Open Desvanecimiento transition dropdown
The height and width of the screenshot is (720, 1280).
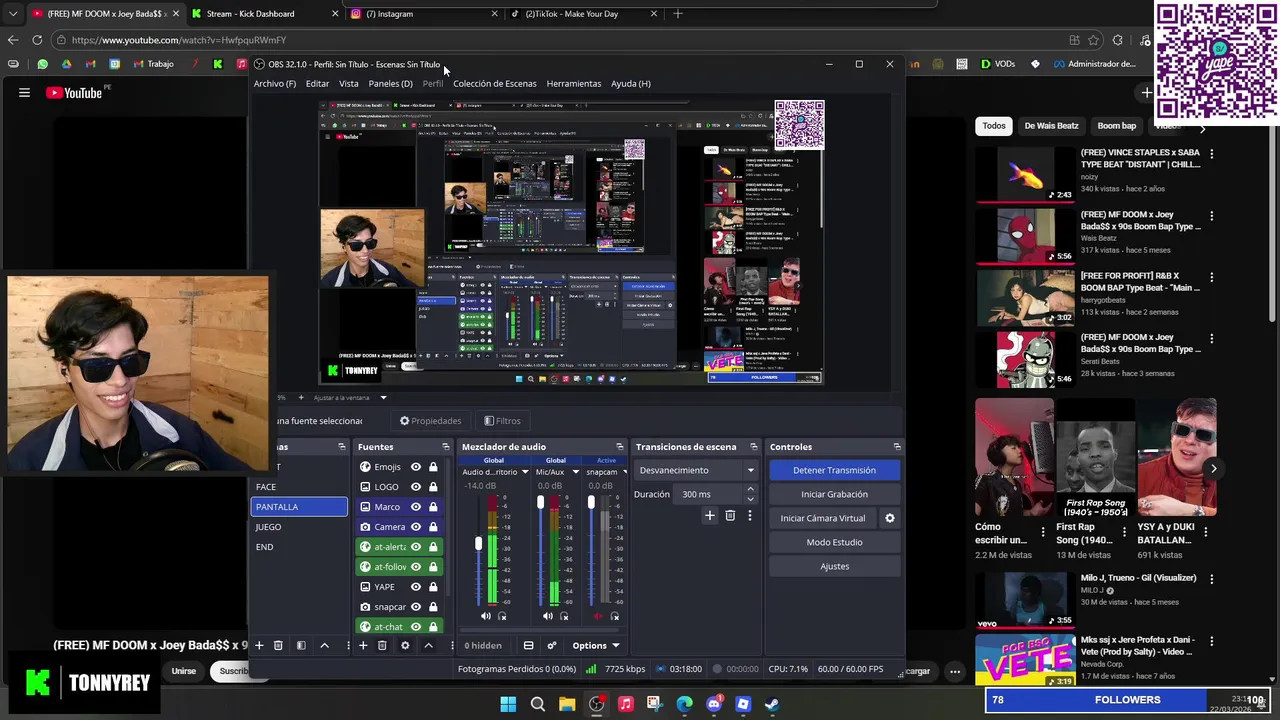[697, 470]
